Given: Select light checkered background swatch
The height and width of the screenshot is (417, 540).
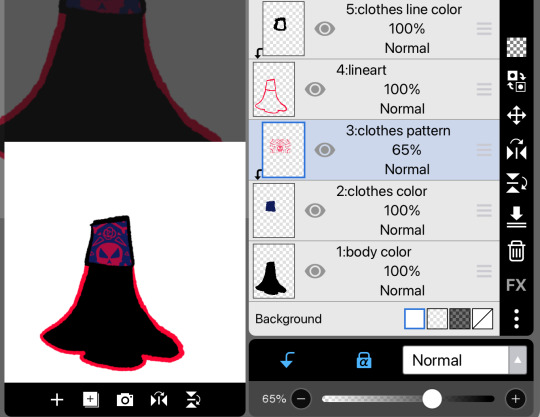Looking at the screenshot, I should 437,319.
